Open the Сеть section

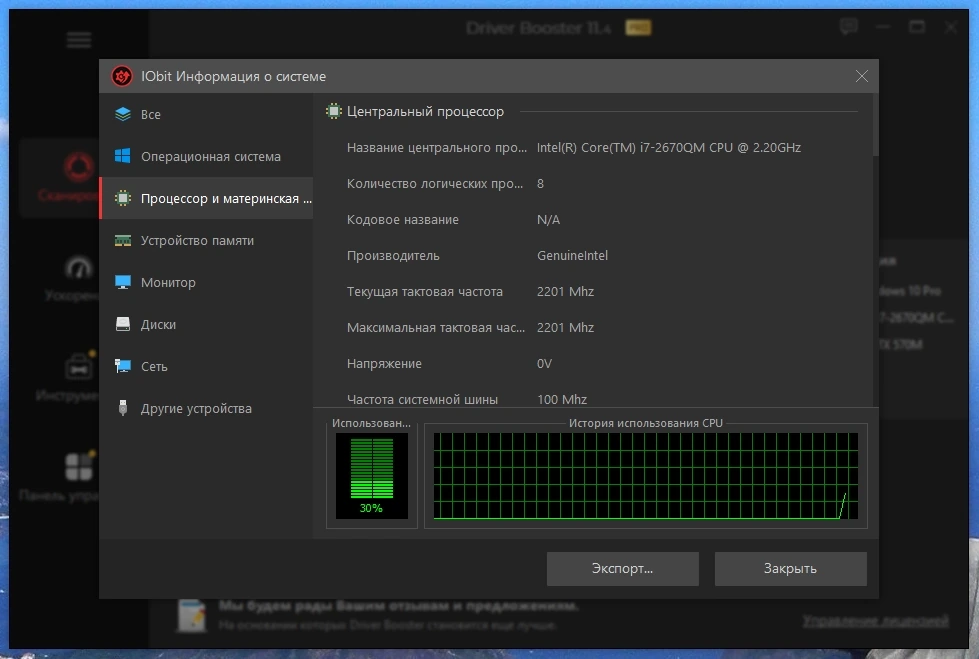206,366
